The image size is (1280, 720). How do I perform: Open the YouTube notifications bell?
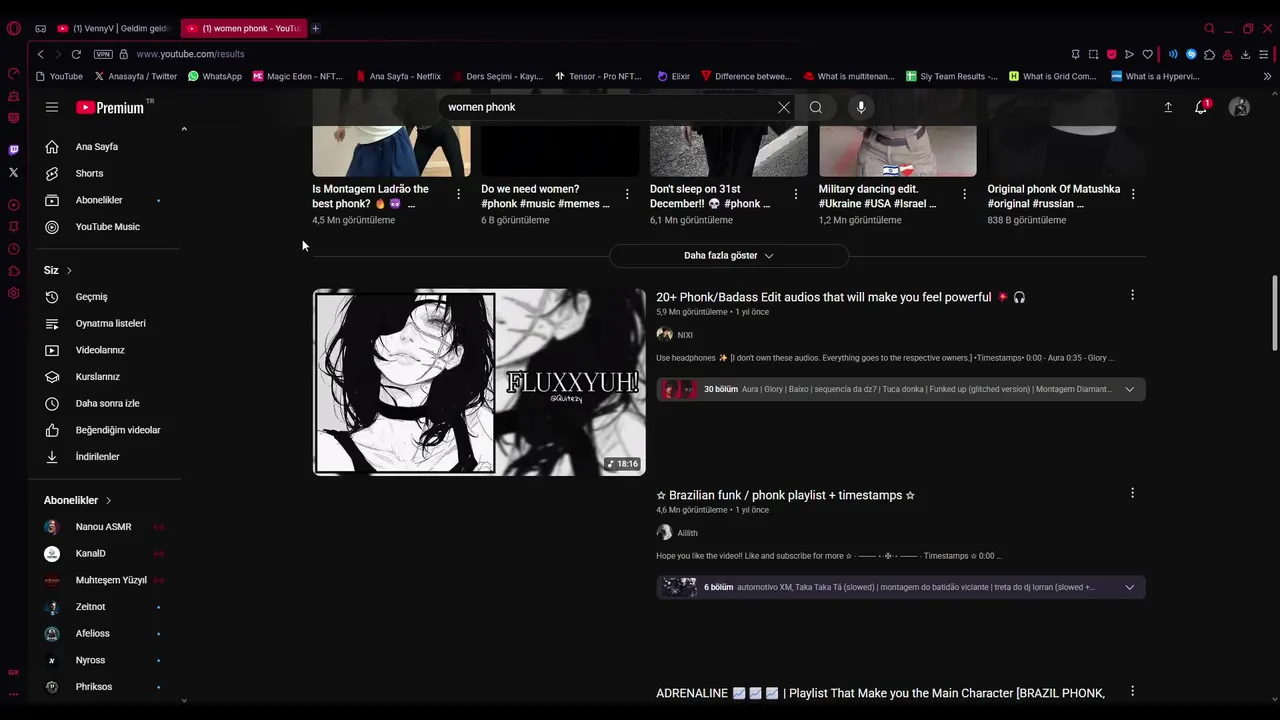click(1201, 107)
